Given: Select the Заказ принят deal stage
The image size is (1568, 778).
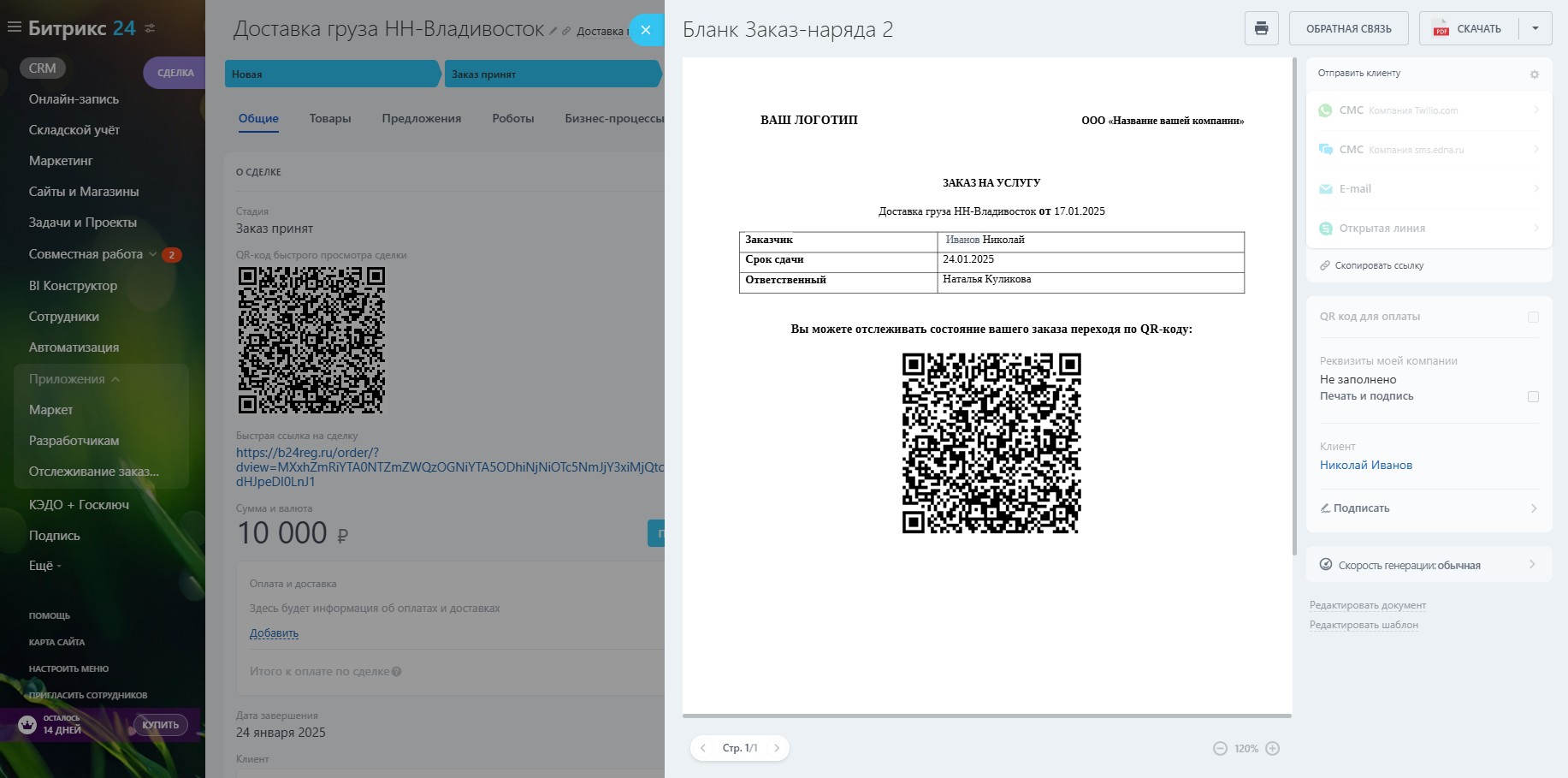Looking at the screenshot, I should [x=553, y=74].
